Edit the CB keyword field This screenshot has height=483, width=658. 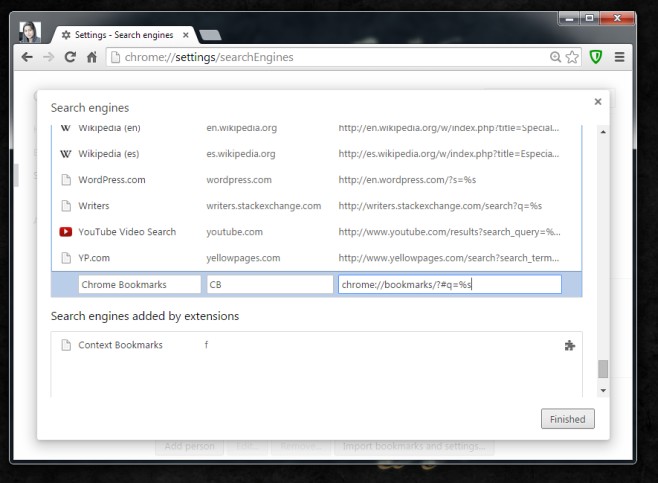click(x=270, y=285)
